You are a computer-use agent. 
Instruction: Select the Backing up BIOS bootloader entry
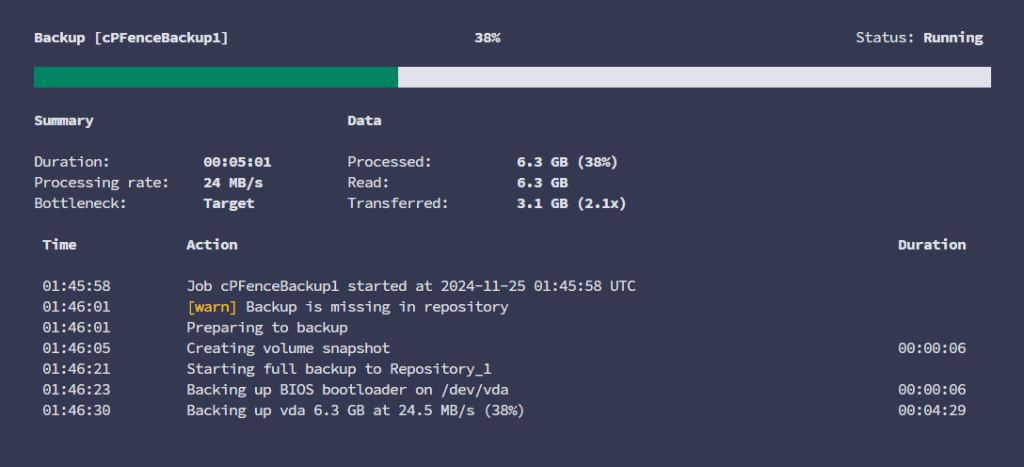click(354, 390)
